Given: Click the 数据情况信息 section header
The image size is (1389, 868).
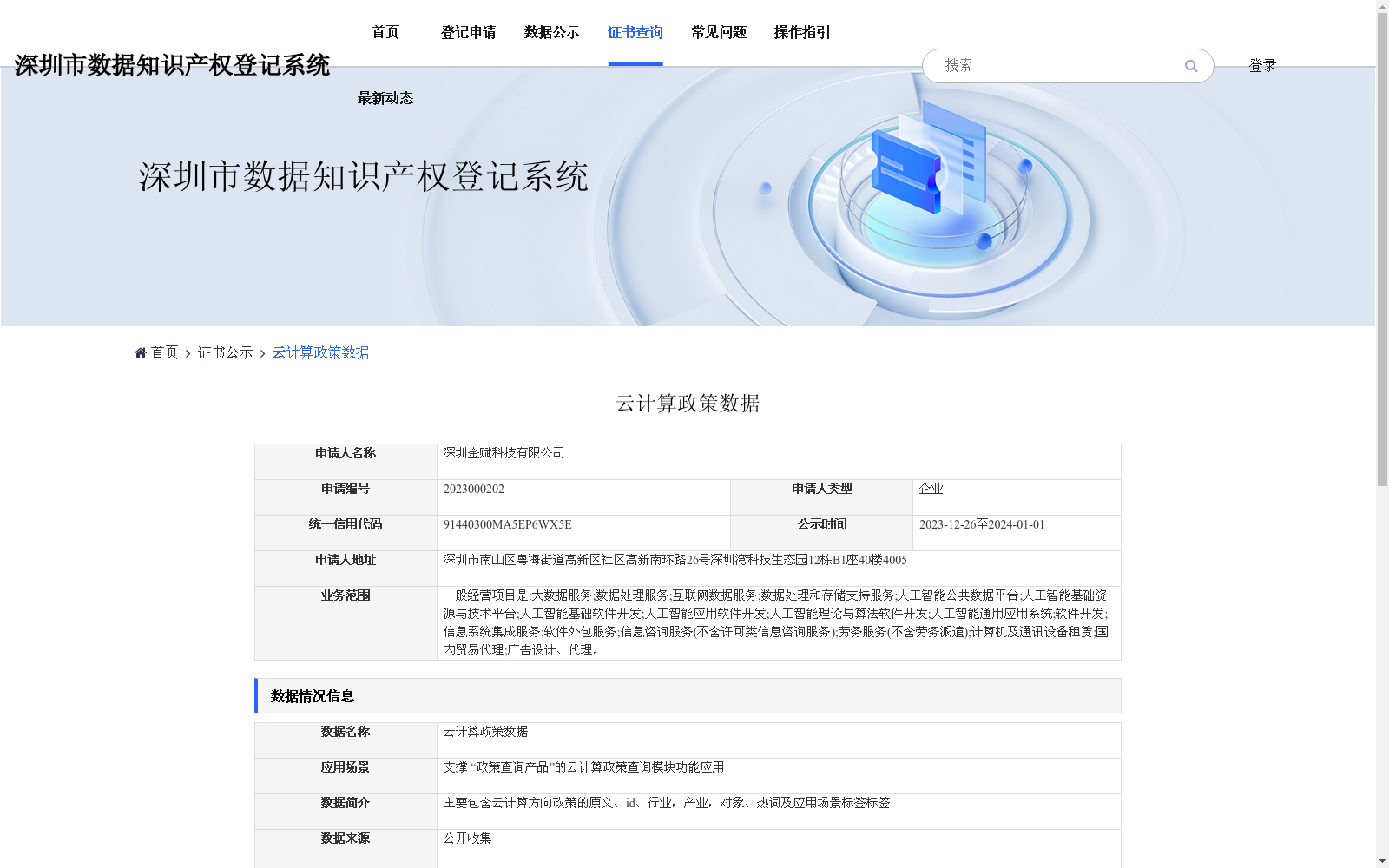Looking at the screenshot, I should (x=688, y=696).
